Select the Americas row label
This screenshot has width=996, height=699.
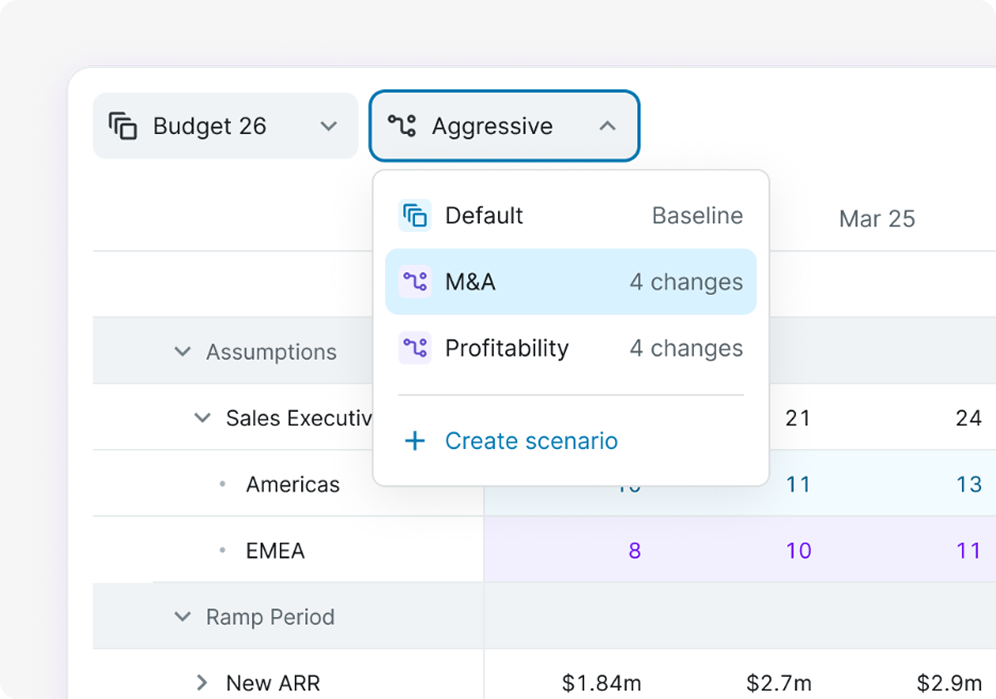point(293,485)
